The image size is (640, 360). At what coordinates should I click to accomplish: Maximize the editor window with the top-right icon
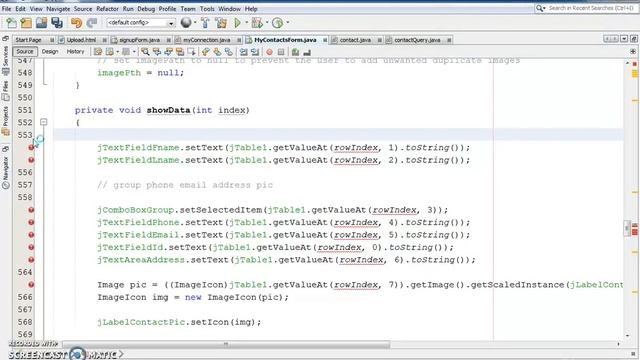(x=633, y=39)
